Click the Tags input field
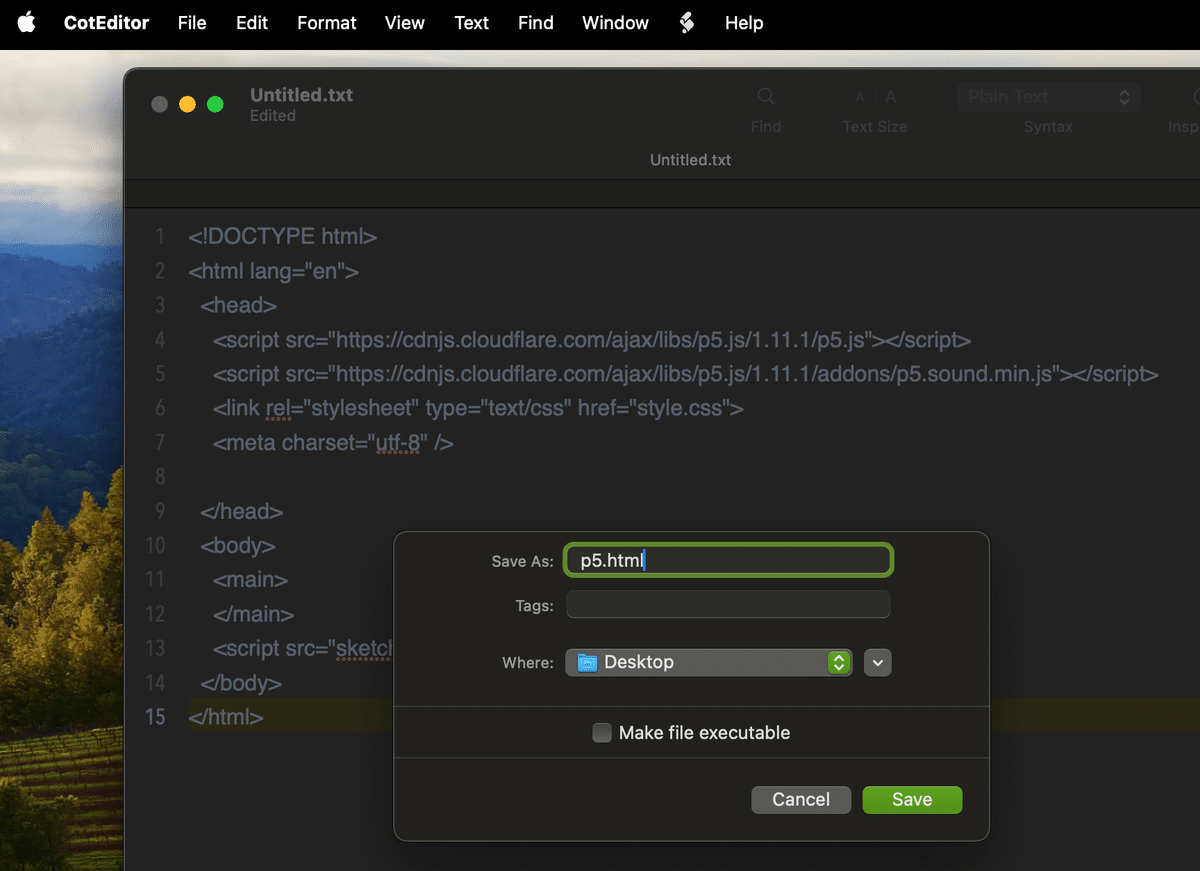This screenshot has width=1200, height=871. 728,605
